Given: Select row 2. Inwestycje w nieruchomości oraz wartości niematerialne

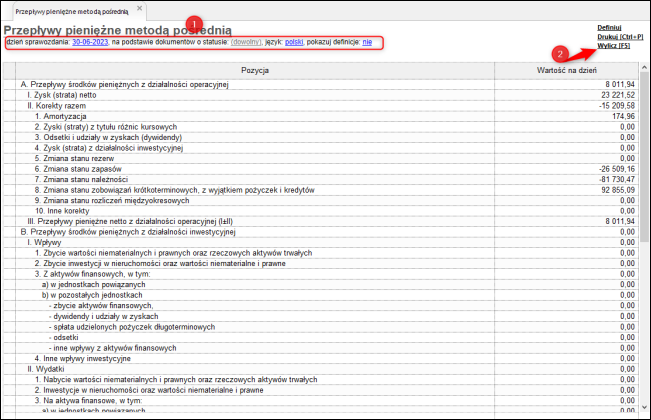Looking at the screenshot, I should tap(321, 390).
